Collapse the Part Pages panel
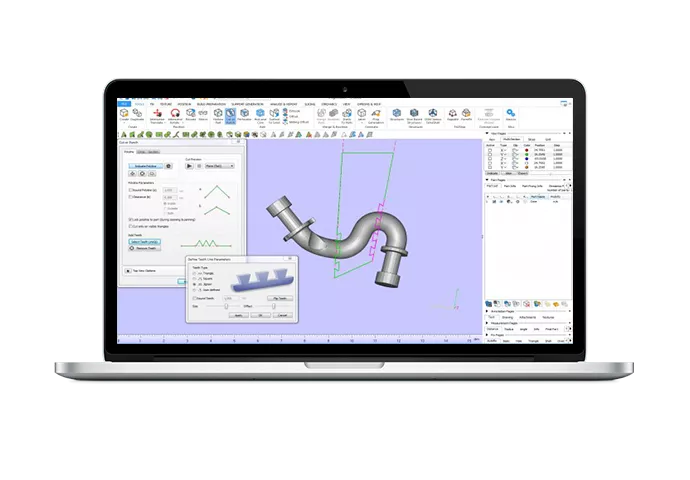The height and width of the screenshot is (480, 690). click(x=487, y=180)
